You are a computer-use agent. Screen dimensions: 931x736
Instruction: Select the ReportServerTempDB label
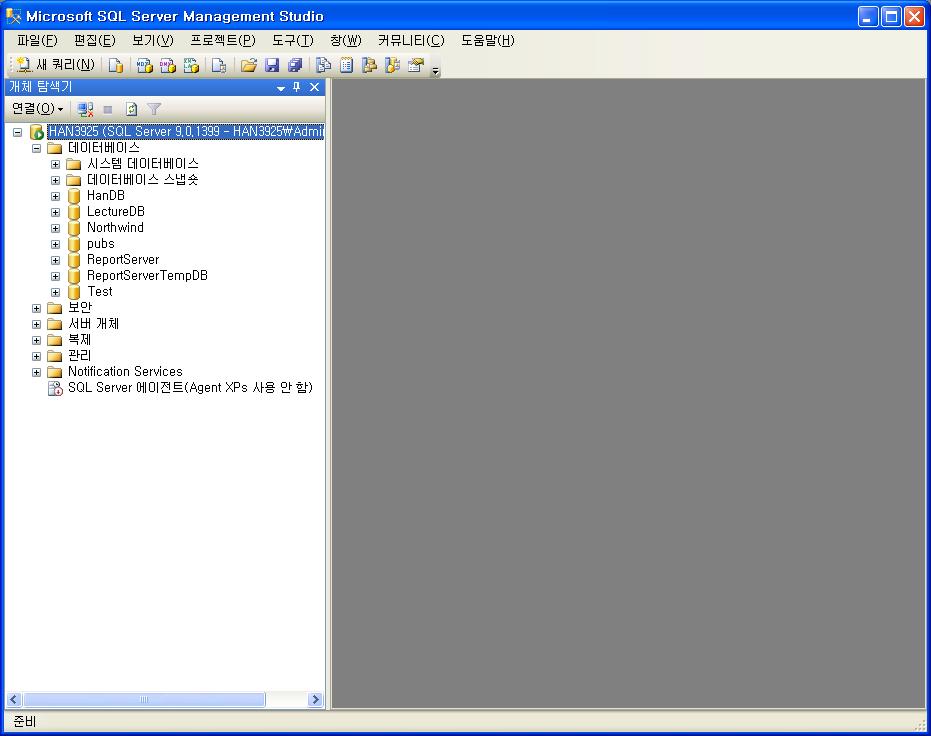147,276
